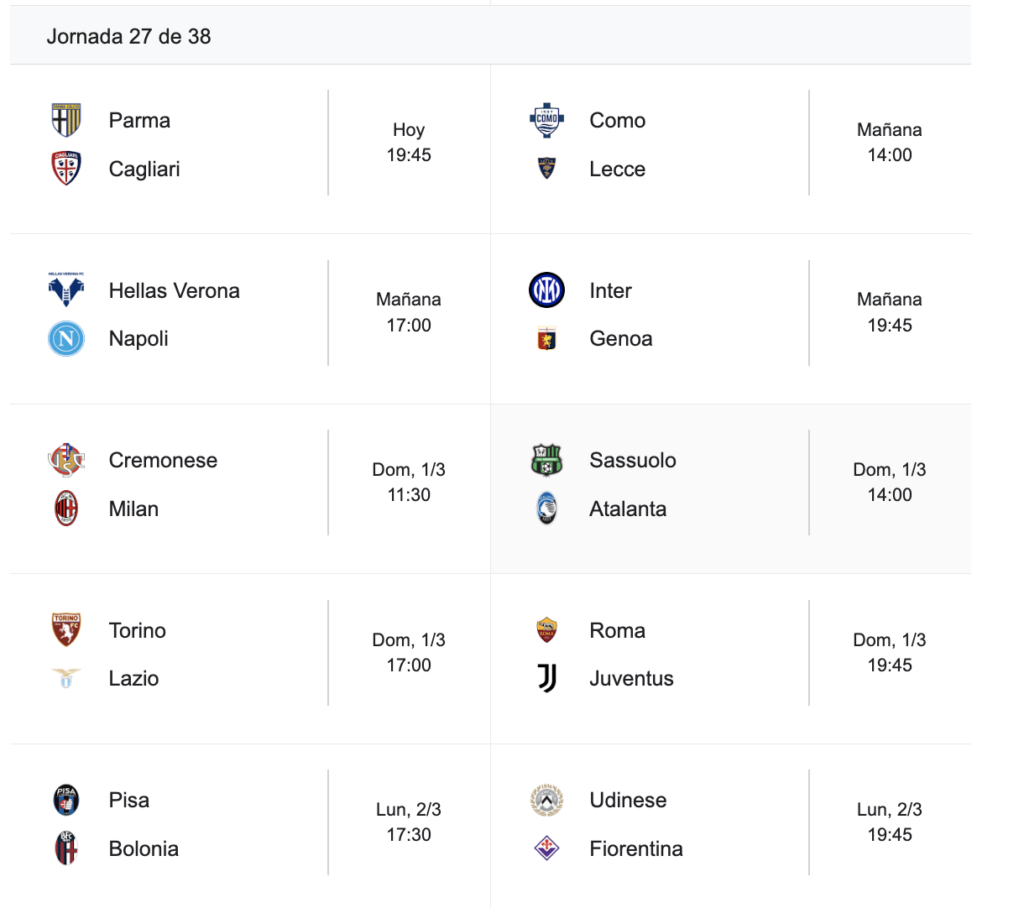This screenshot has width=1024, height=908.
Task: Open the Roma team name link
Action: [x=617, y=630]
